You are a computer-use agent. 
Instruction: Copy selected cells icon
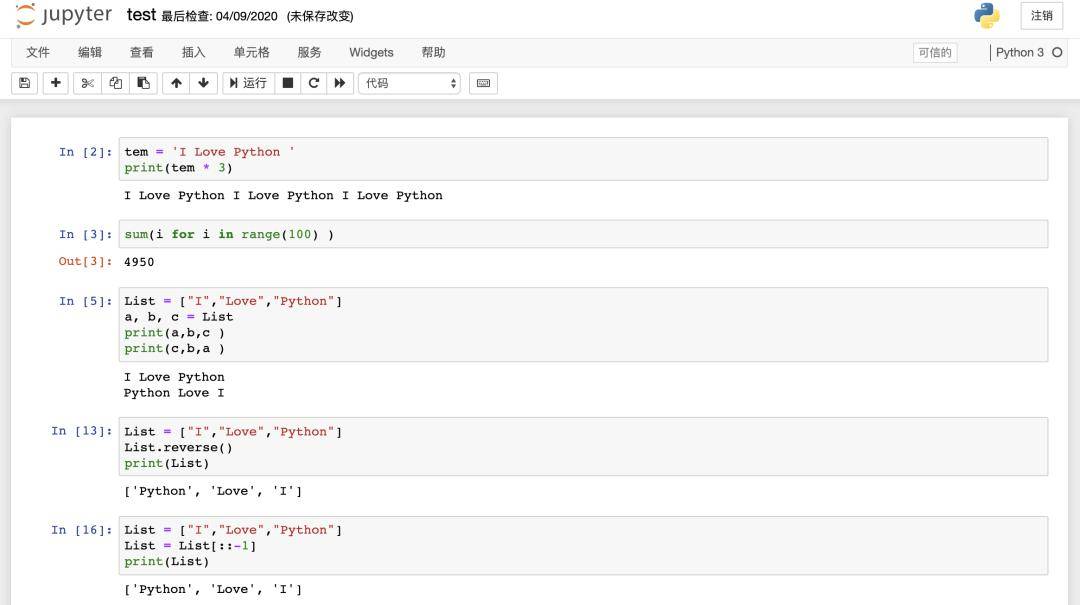pos(116,83)
